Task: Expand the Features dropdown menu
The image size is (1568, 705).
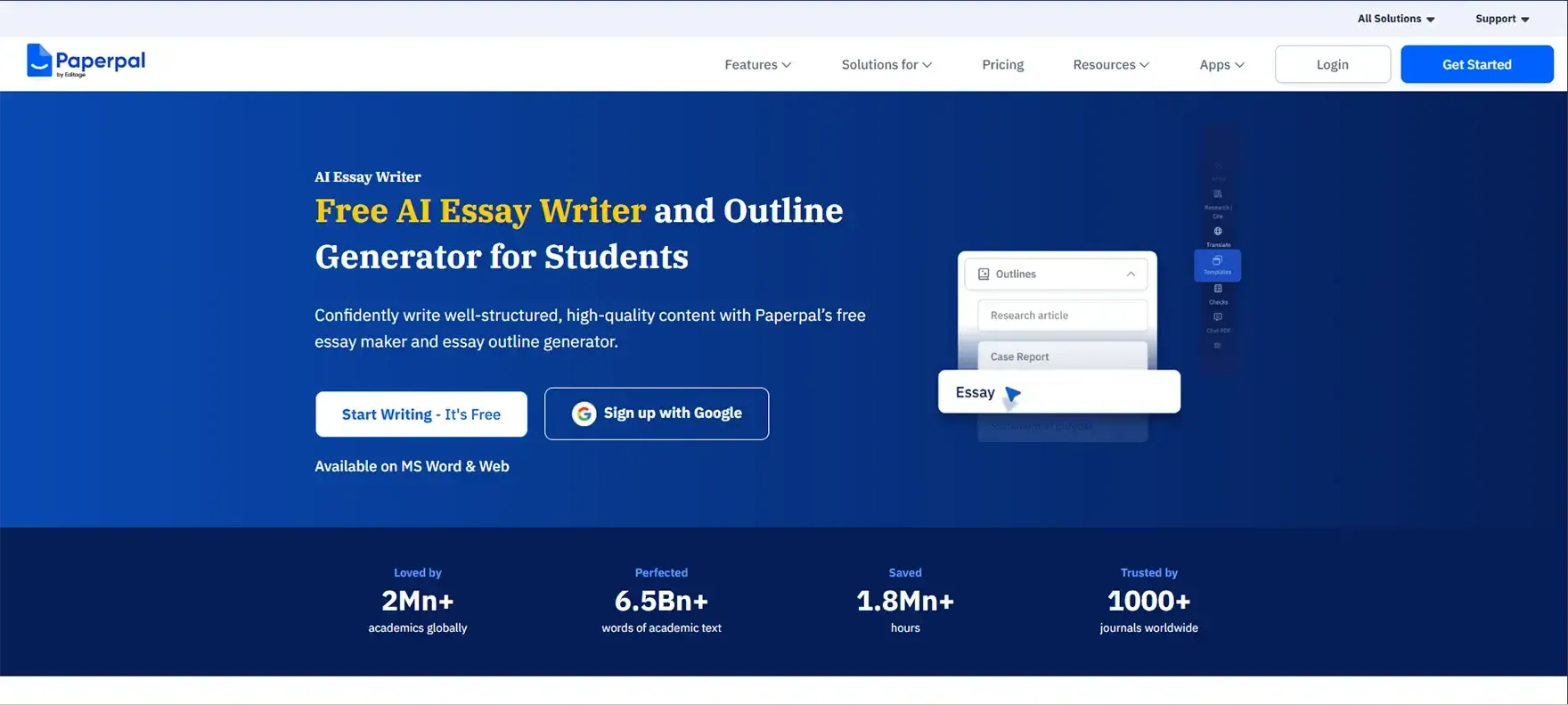Action: pyautogui.click(x=757, y=65)
